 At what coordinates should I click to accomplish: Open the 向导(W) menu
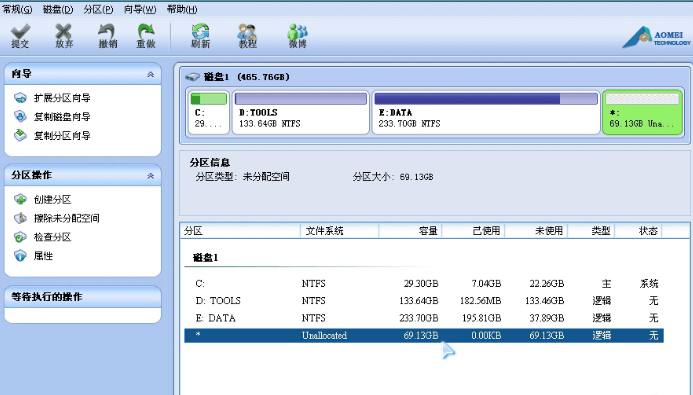pyautogui.click(x=140, y=9)
